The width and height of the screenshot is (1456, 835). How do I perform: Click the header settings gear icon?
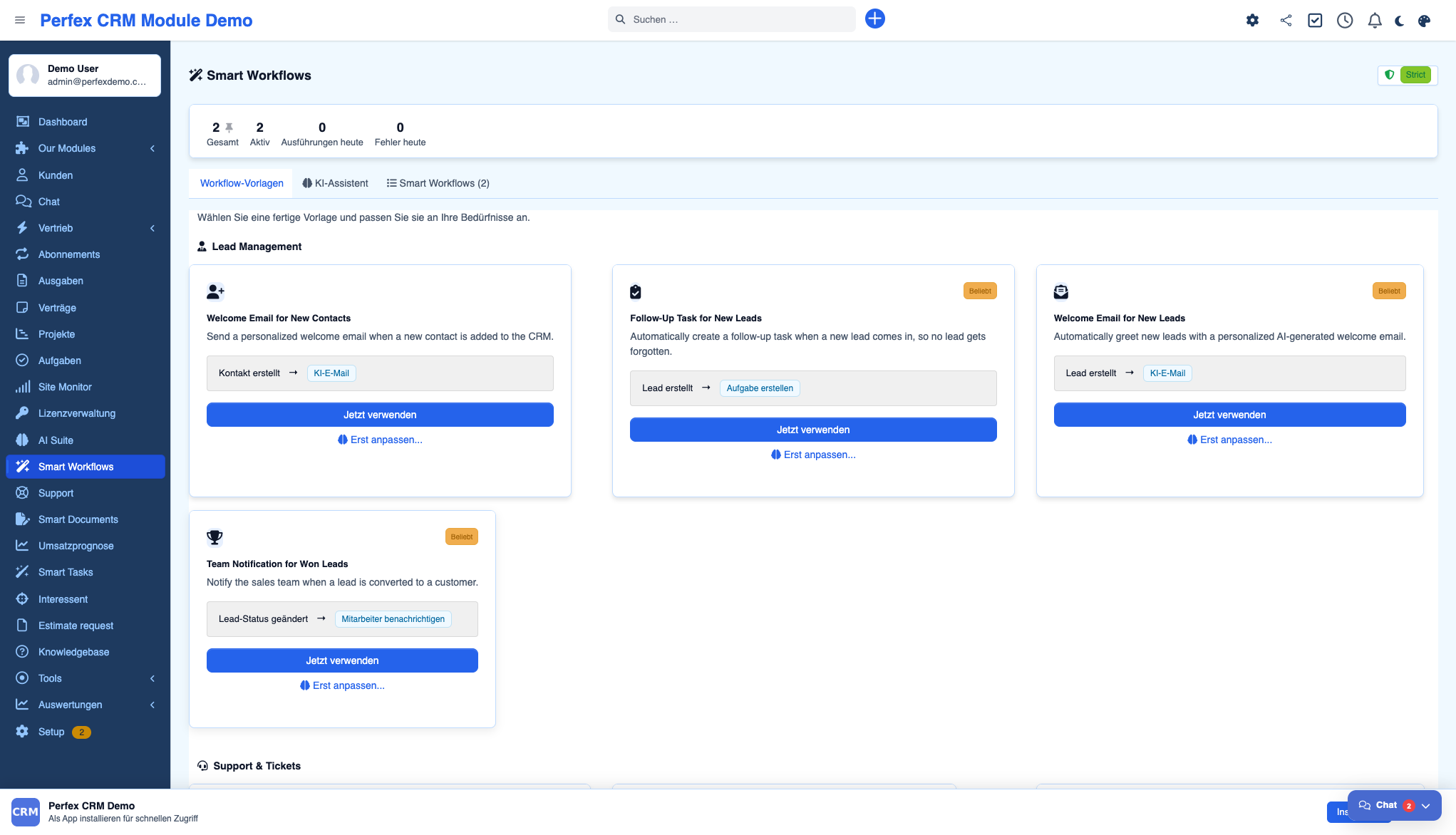coord(1252,21)
